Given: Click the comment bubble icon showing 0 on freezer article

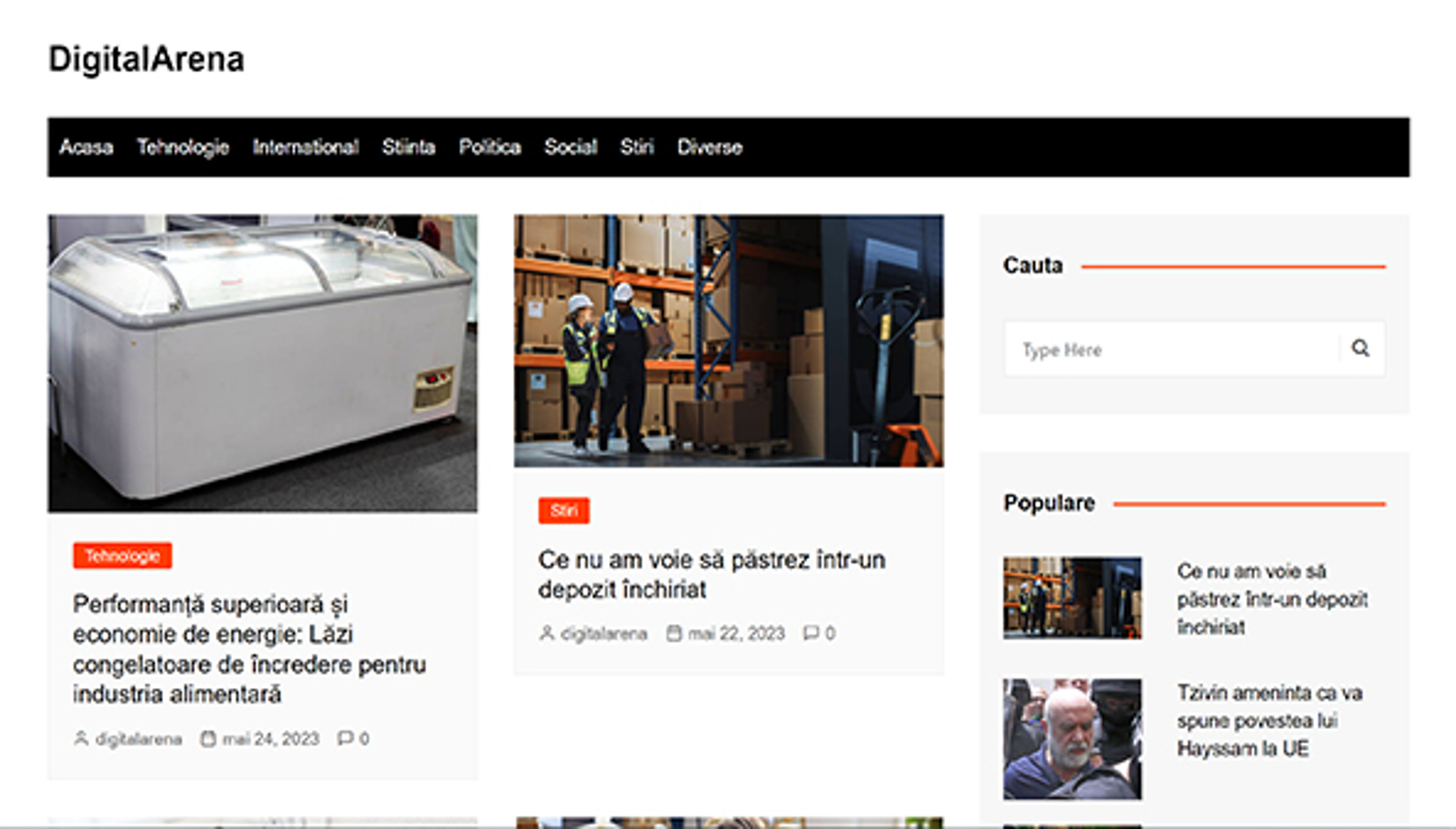Looking at the screenshot, I should click(x=345, y=738).
